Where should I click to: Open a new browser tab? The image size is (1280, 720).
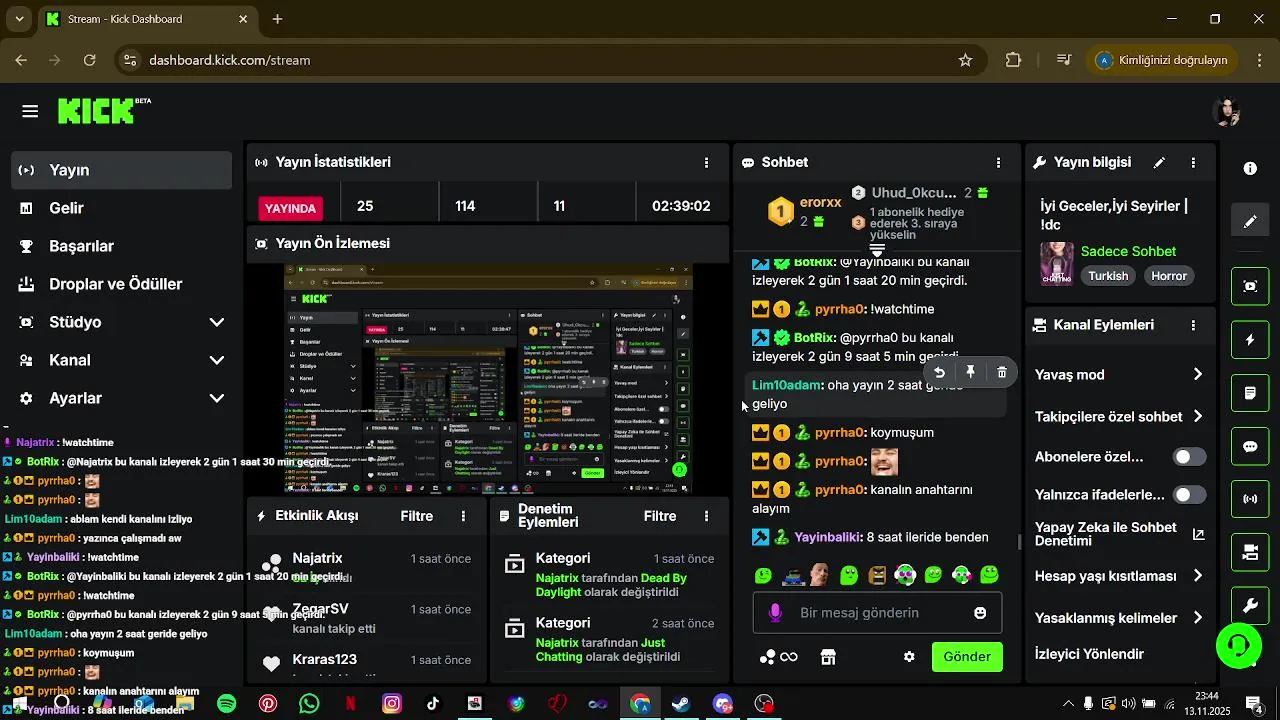[x=277, y=19]
